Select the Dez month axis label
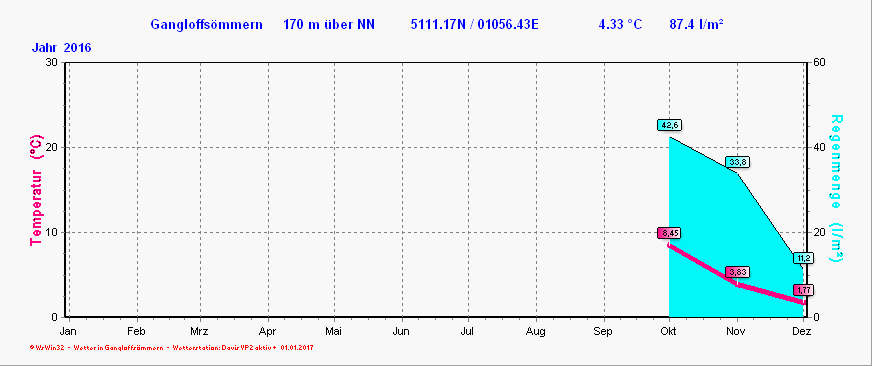Viewport: 872px width, 366px height. click(803, 332)
